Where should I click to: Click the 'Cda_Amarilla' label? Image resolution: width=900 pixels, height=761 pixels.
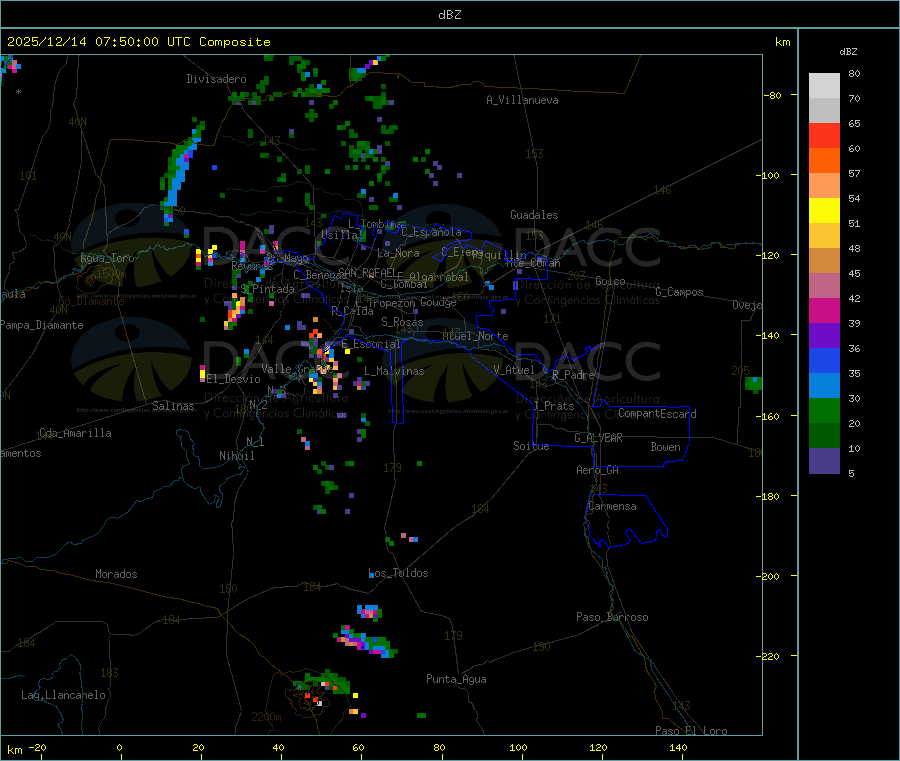coord(75,433)
